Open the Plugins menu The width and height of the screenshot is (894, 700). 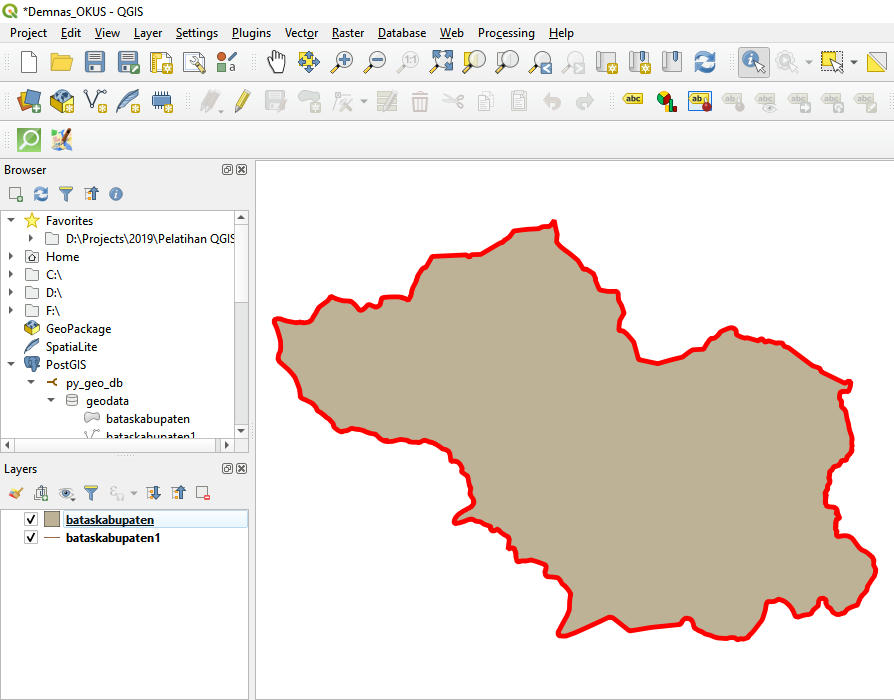pyautogui.click(x=251, y=33)
